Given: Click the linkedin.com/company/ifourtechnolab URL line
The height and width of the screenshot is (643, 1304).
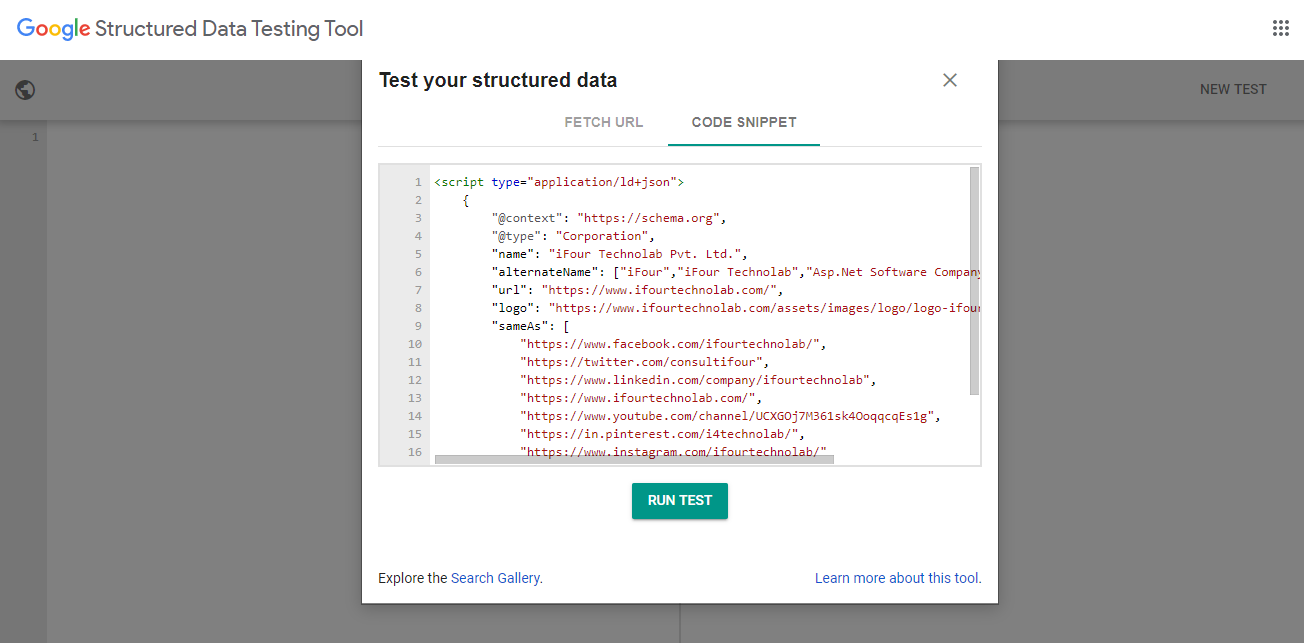Looking at the screenshot, I should 698,380.
